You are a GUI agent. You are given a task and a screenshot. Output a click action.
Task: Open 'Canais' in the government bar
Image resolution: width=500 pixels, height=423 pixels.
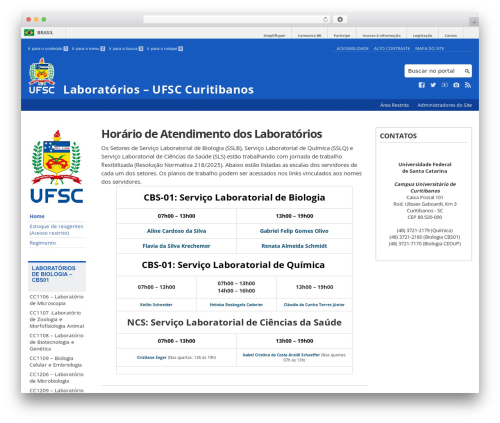pos(451,36)
